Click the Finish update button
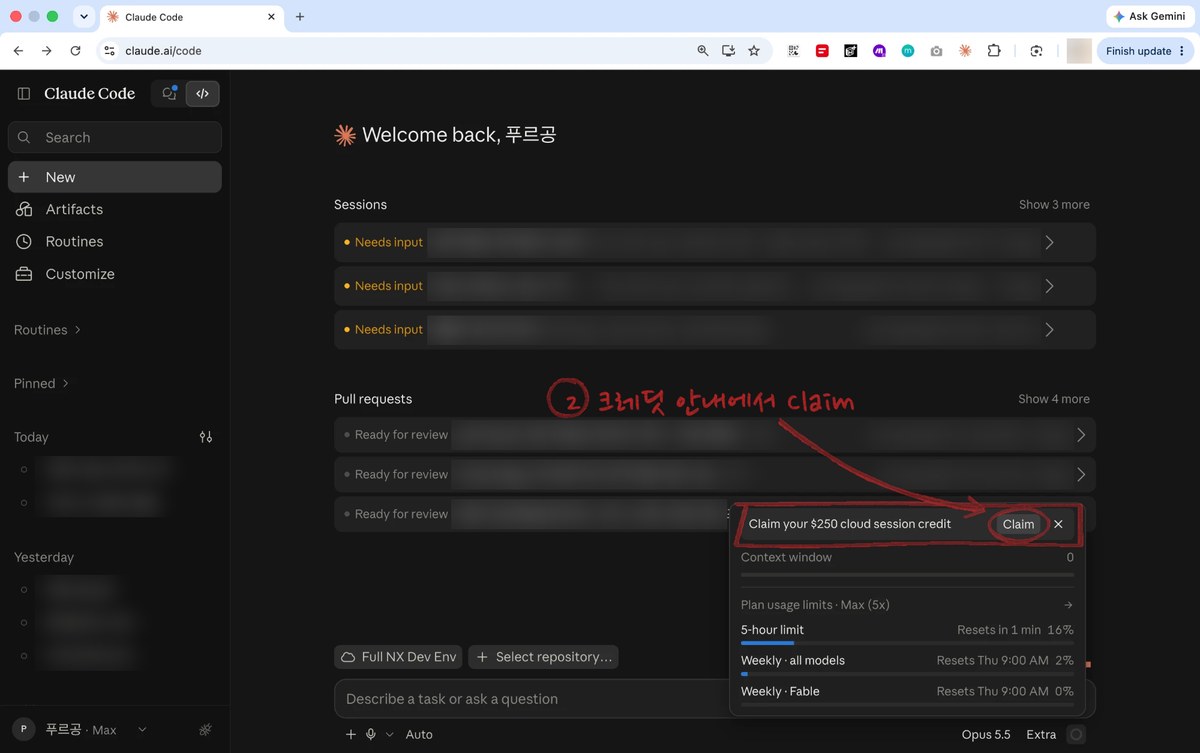The image size is (1200, 753). point(1145,51)
